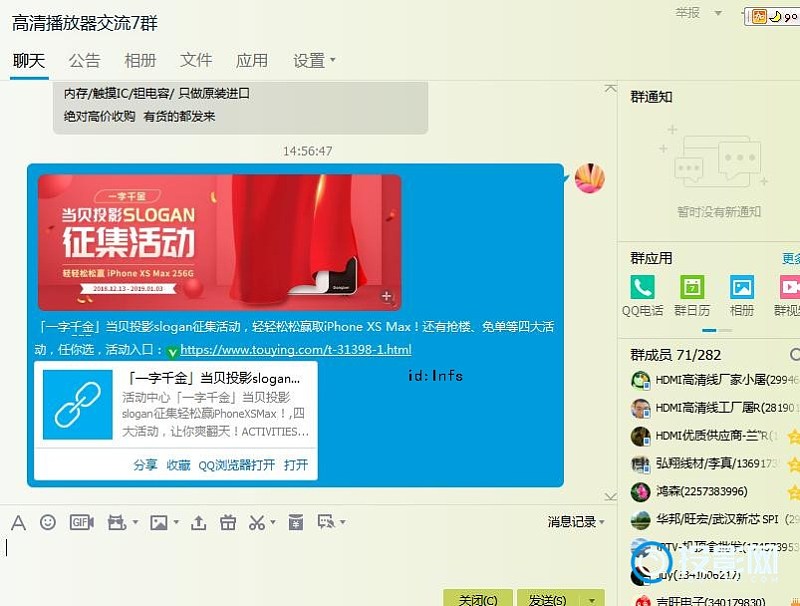Viewport: 800px width, 606px height.
Task: Switch to the 应用 tab
Action: 252,61
